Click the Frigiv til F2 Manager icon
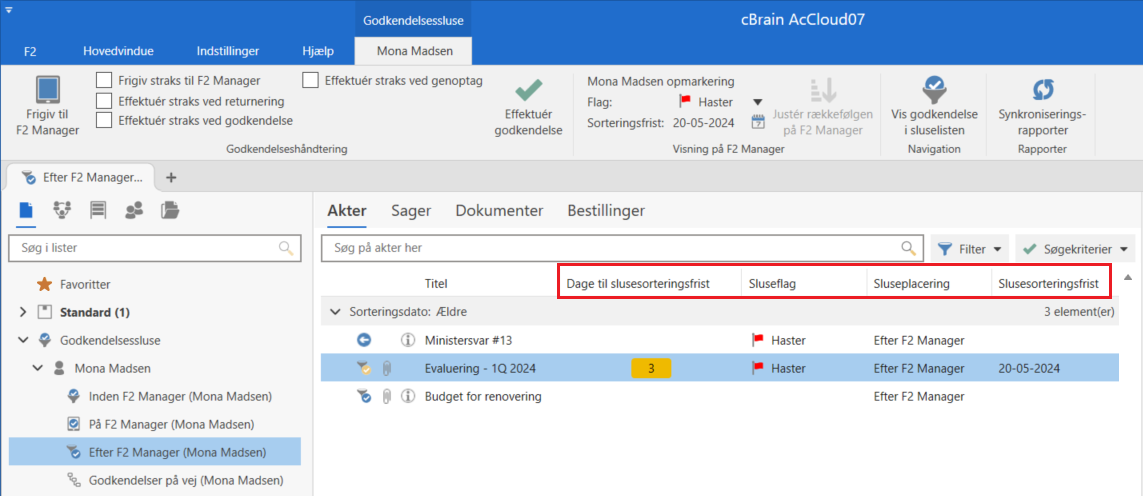The height and width of the screenshot is (496, 1143). (x=46, y=90)
